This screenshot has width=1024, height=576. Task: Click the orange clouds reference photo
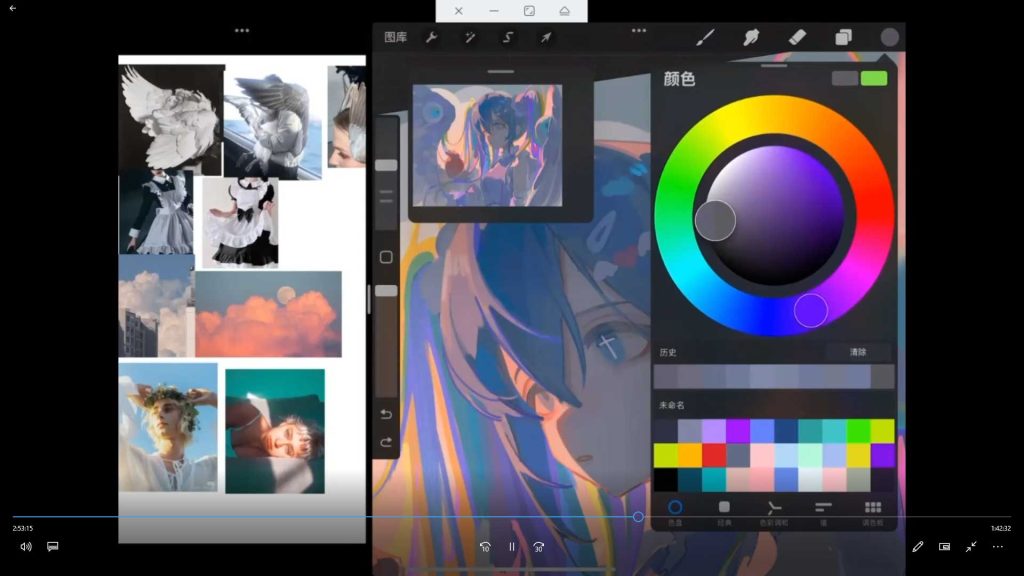click(x=268, y=314)
